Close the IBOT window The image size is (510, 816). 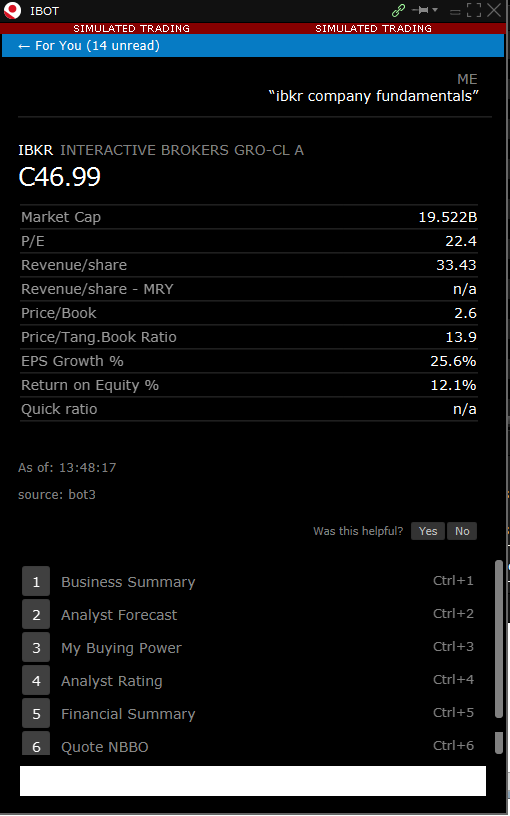coord(494,10)
